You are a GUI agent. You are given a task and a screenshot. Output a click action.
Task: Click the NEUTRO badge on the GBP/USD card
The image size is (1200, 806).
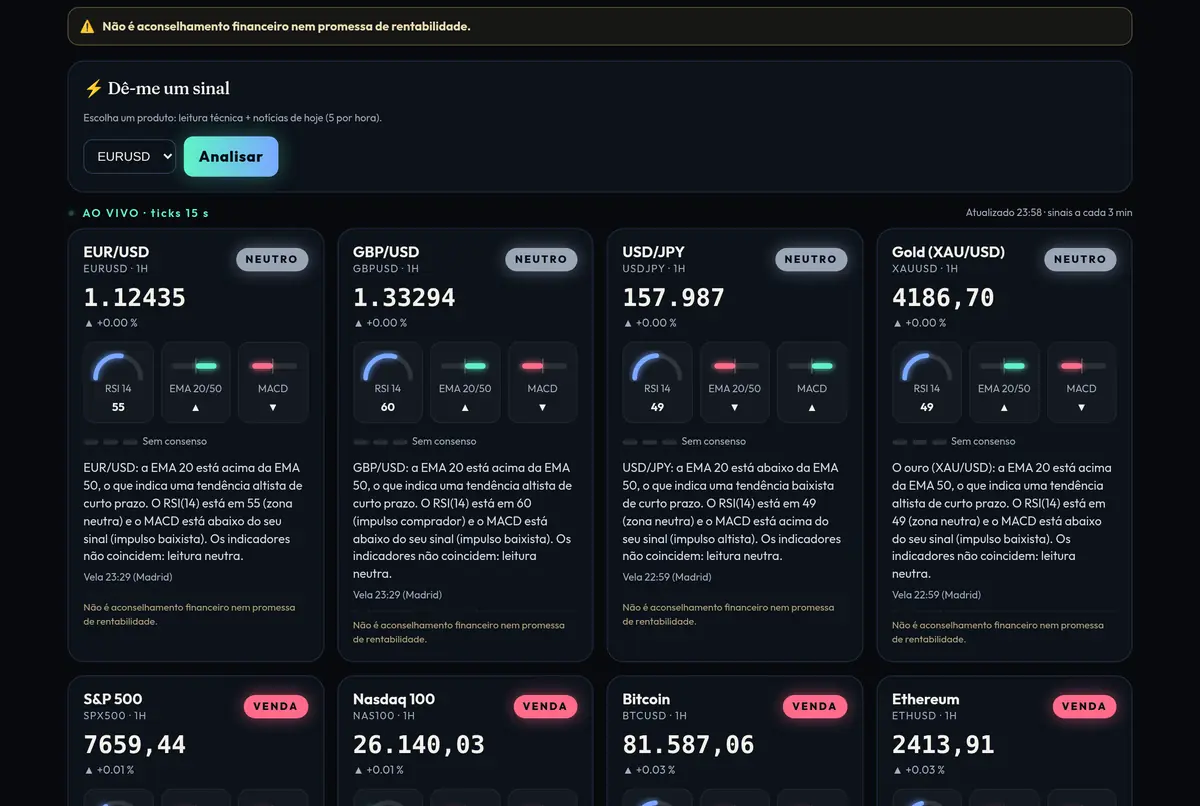[541, 259]
